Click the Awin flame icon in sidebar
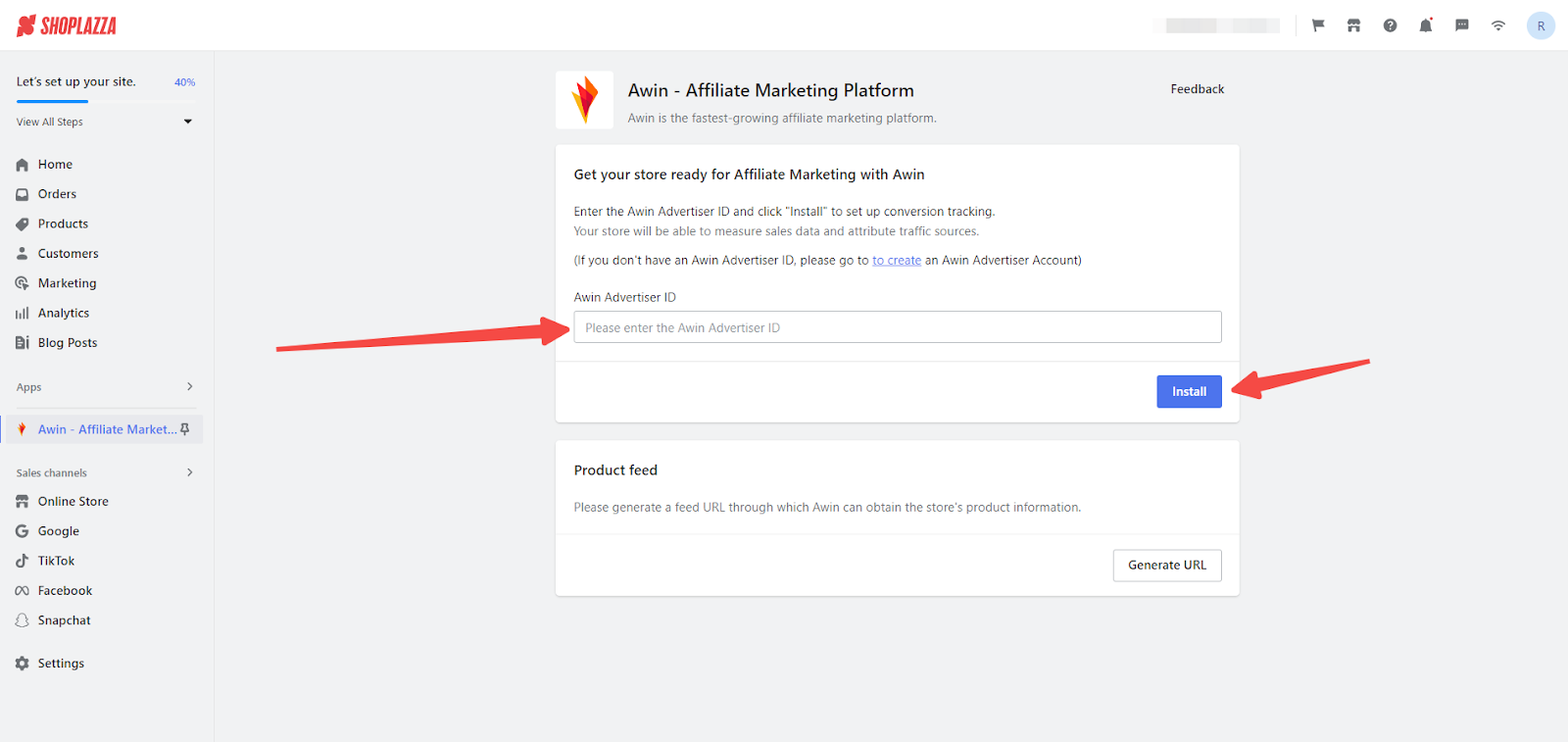The image size is (1568, 742). tap(23, 429)
